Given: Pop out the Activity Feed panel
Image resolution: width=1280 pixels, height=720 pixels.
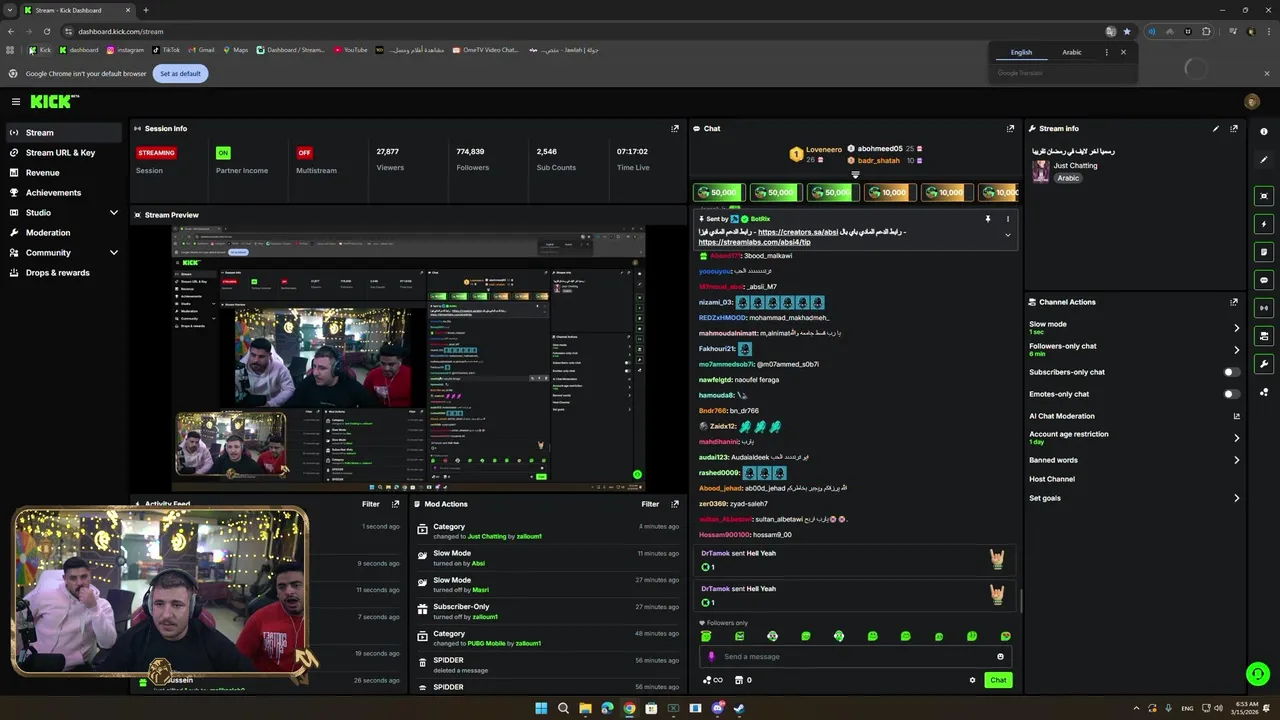Looking at the screenshot, I should point(396,504).
